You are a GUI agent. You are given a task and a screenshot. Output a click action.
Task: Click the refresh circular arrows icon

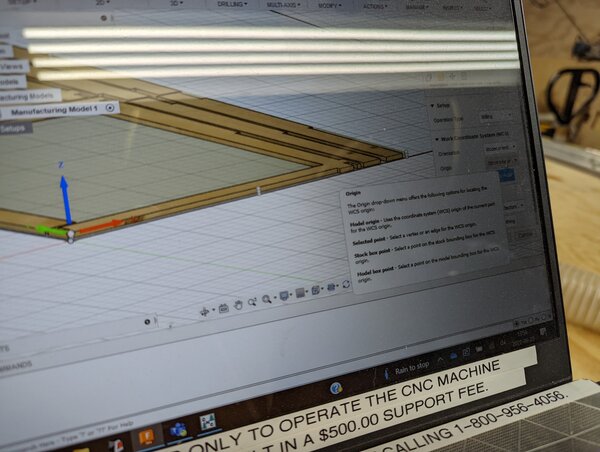tap(346, 284)
